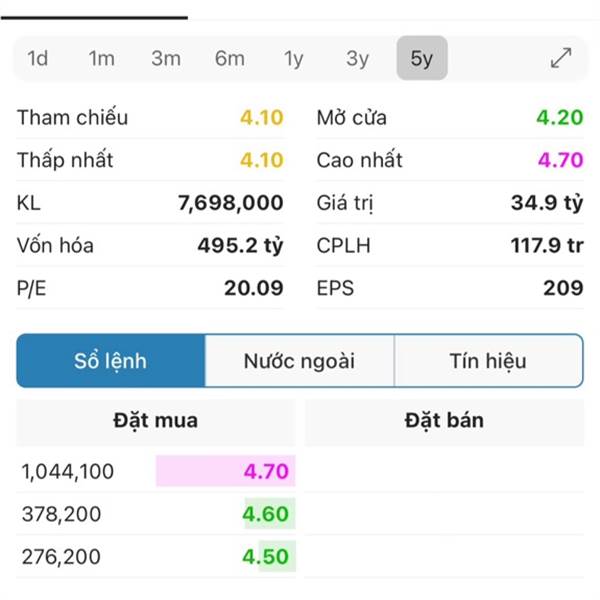
Task: Tap the P/E value 20.09
Action: [x=254, y=288]
